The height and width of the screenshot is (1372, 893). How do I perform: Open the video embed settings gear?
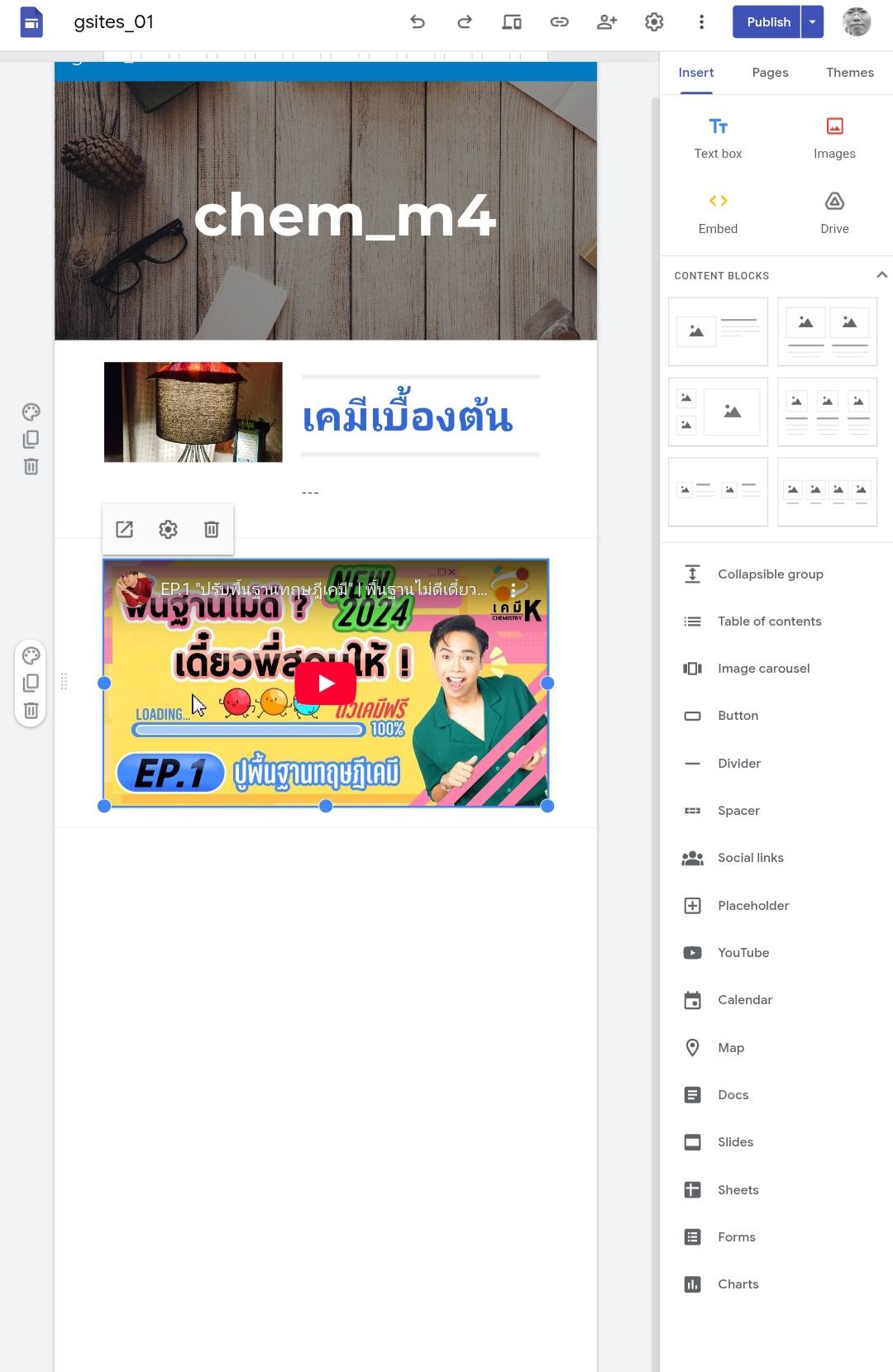[x=168, y=530]
